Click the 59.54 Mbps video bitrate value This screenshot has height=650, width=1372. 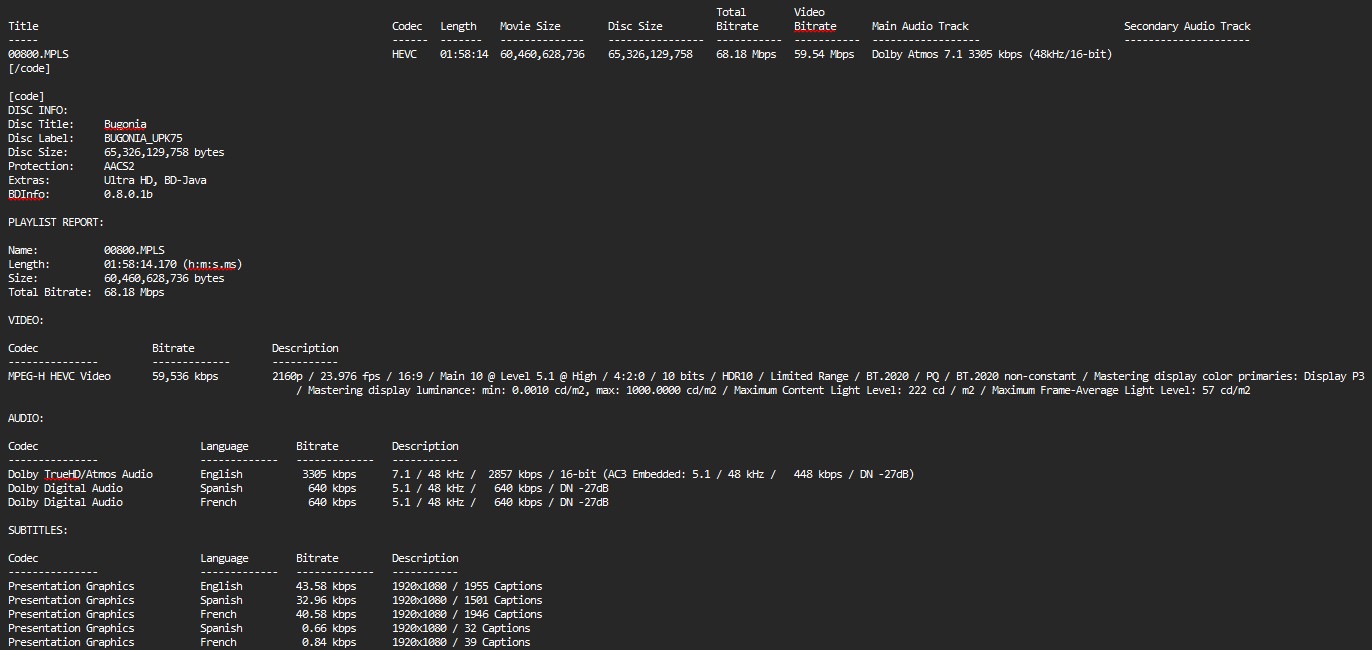point(824,54)
